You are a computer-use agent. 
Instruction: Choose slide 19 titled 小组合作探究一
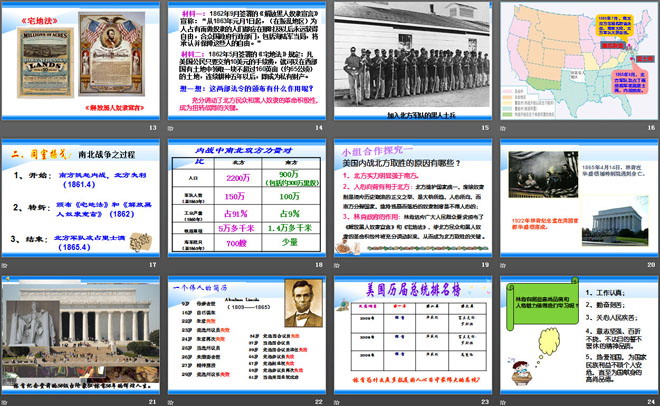pos(409,196)
